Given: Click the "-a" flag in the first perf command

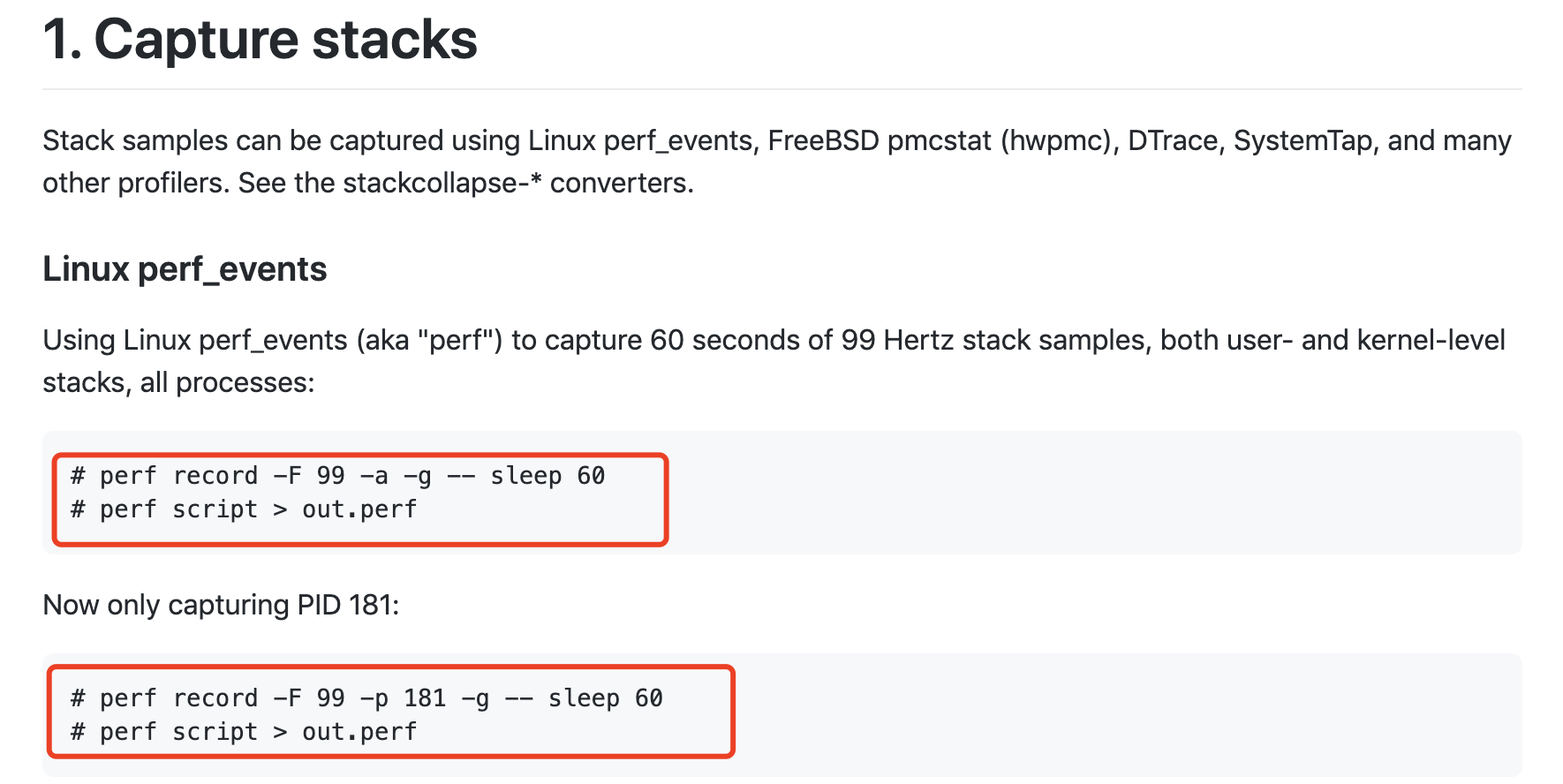Looking at the screenshot, I should [374, 476].
